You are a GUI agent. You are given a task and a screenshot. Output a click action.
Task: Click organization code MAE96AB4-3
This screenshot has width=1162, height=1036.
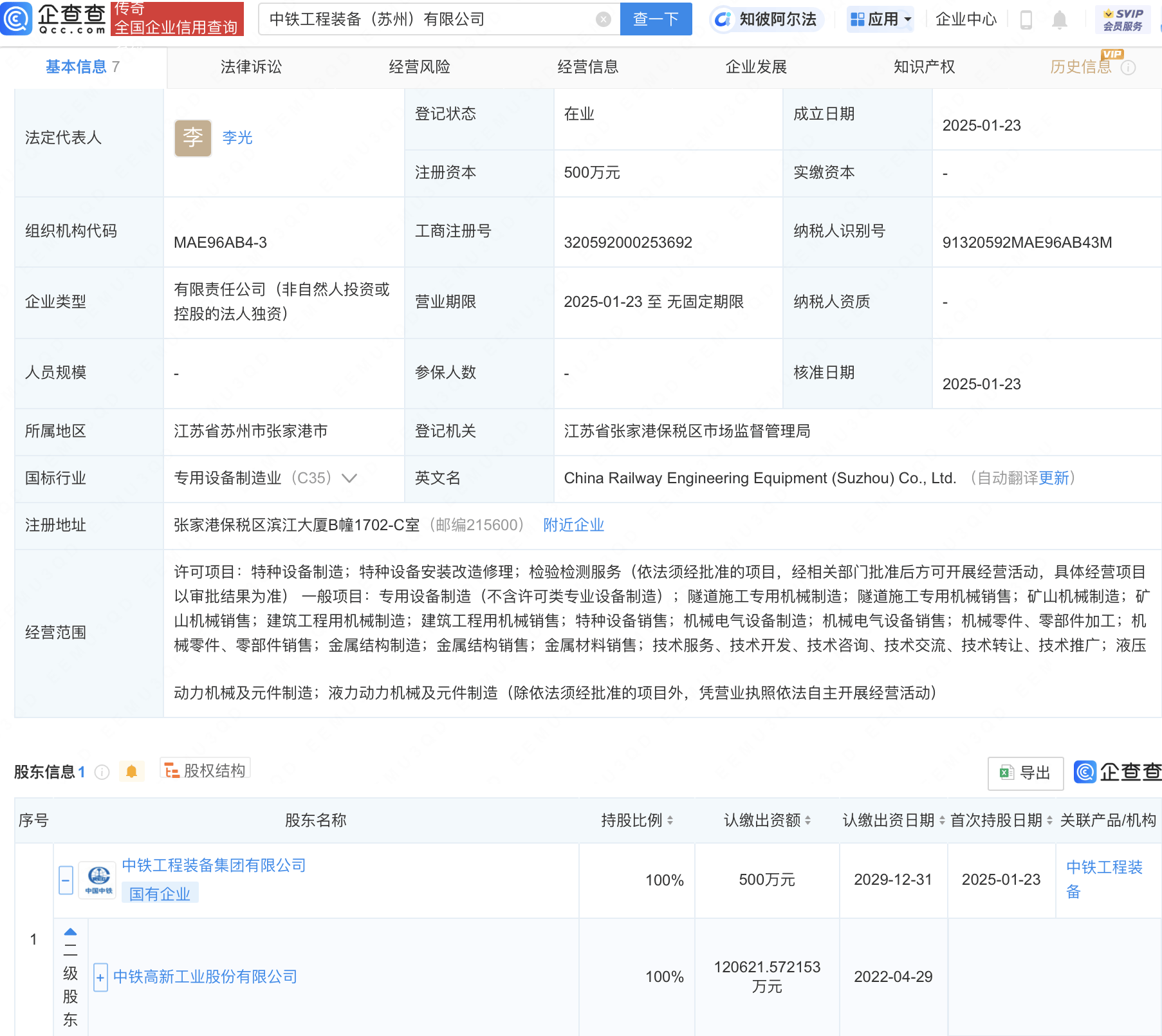click(x=220, y=243)
